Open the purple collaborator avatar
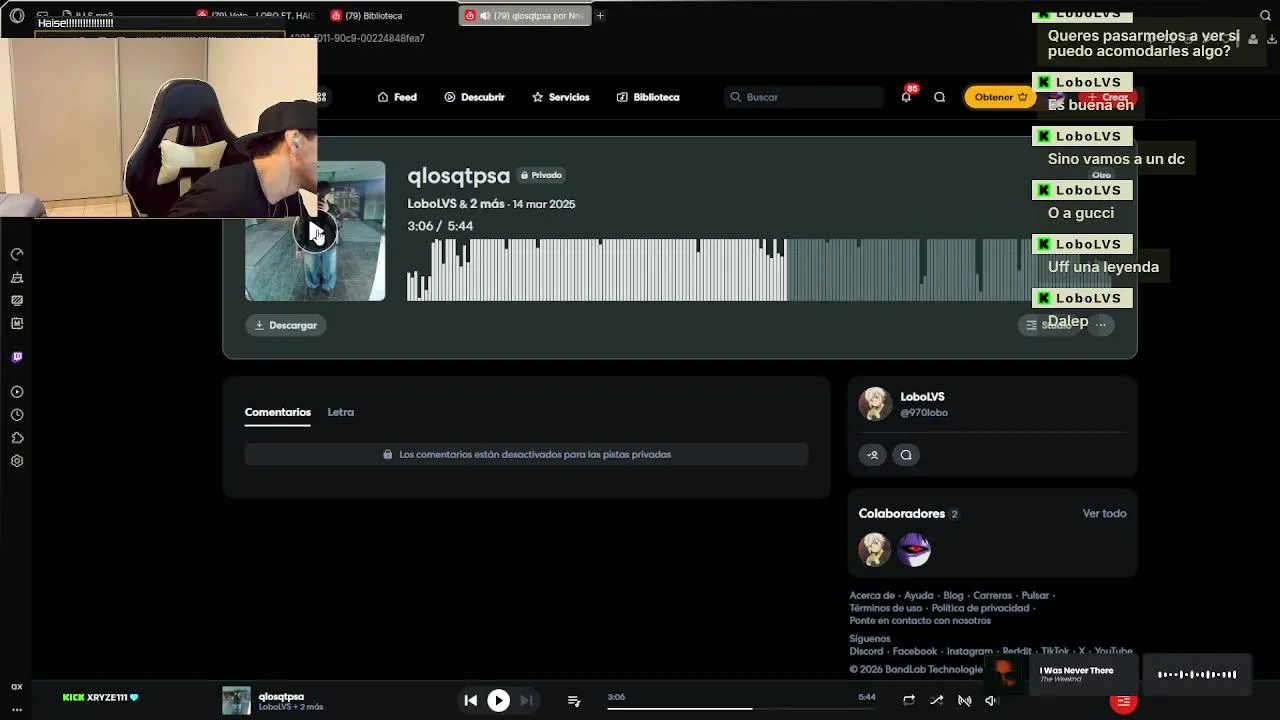 [x=914, y=549]
